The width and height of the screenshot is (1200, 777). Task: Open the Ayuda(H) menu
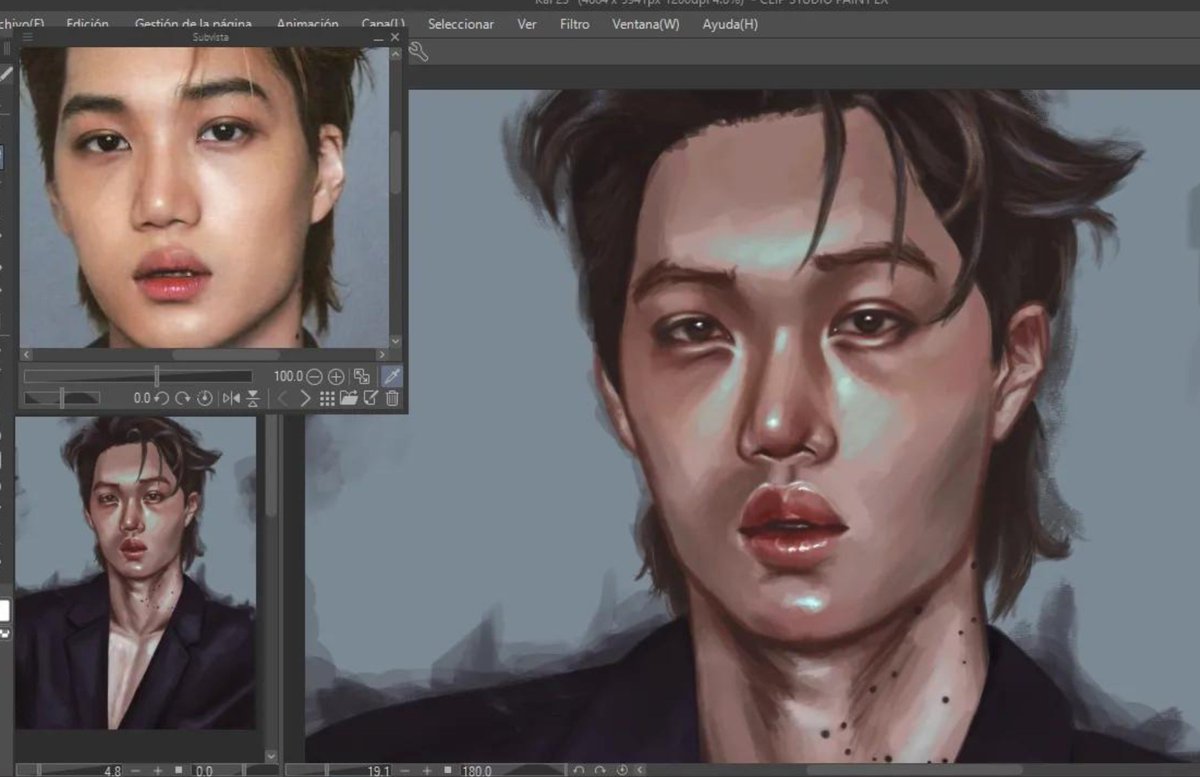click(730, 23)
